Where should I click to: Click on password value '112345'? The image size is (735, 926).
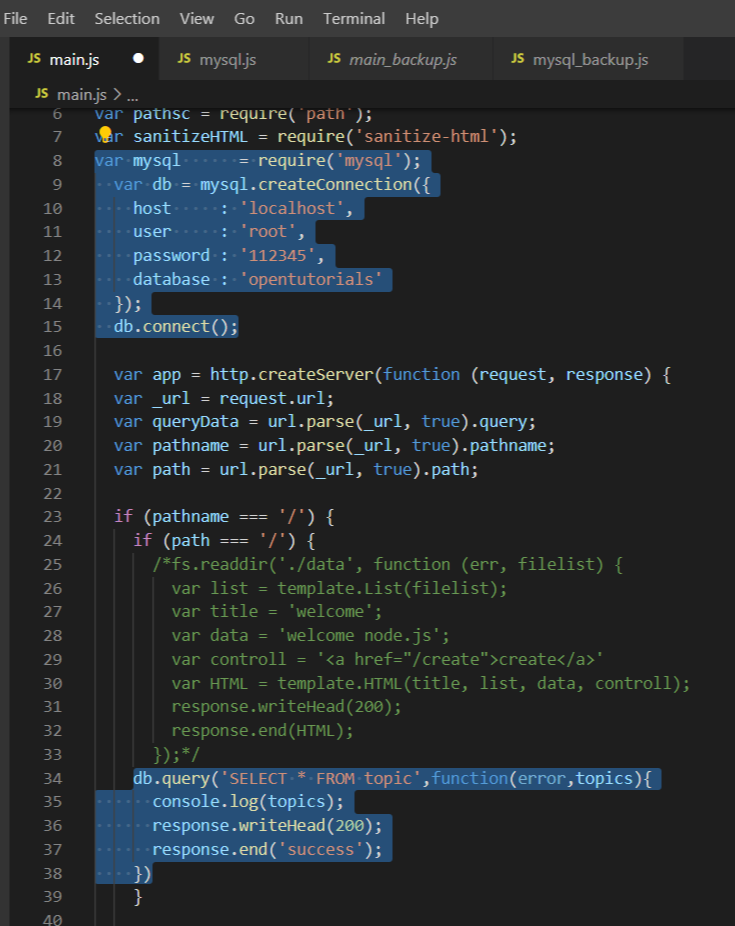click(277, 255)
